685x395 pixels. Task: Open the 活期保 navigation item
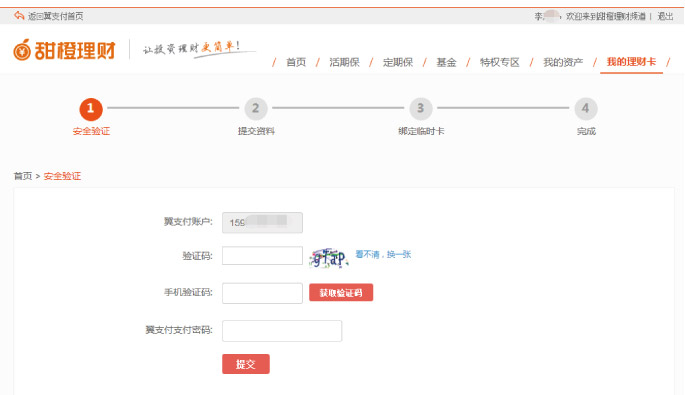(x=344, y=62)
